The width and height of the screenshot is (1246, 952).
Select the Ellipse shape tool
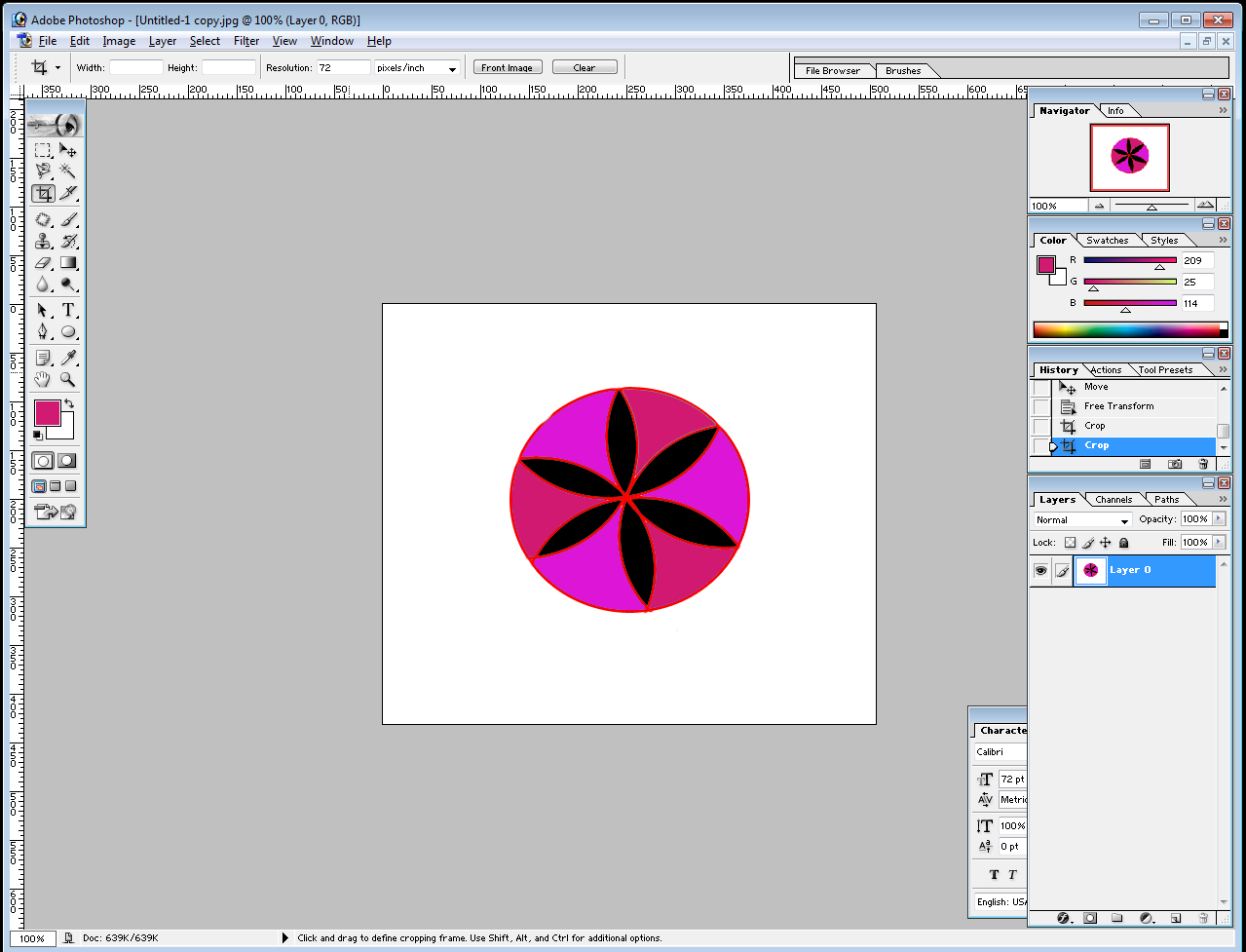(68, 332)
